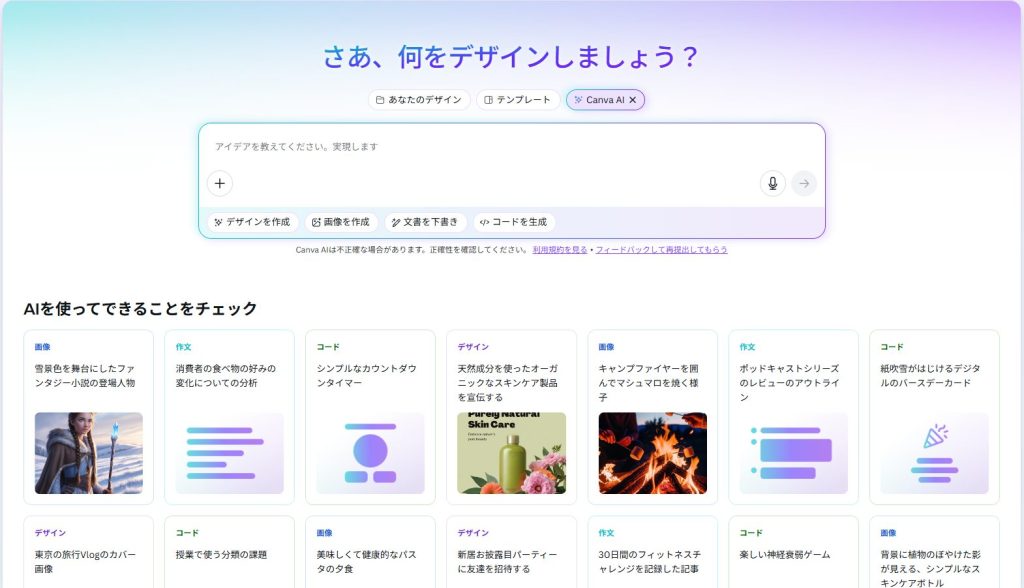Open the 東京の旅行Vlogのカバー画像 suggestion
The width and height of the screenshot is (1024, 588).
(x=88, y=555)
